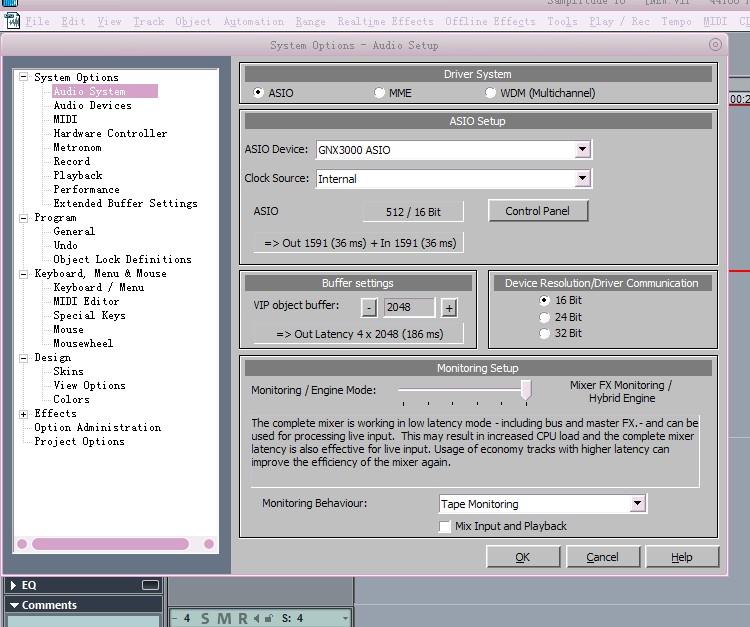Toggle the speaker monitor icon on track 4
The width and height of the screenshot is (750, 627).
tap(256, 619)
